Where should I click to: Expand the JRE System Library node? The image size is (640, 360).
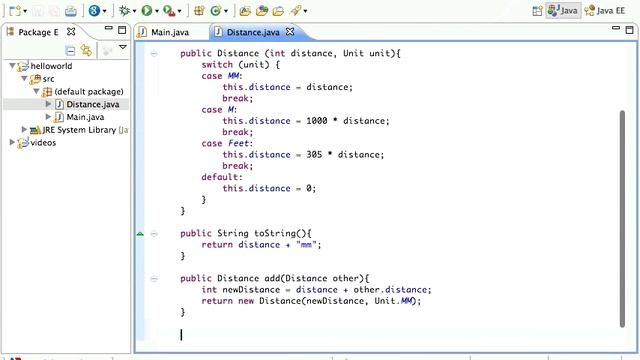coord(24,129)
